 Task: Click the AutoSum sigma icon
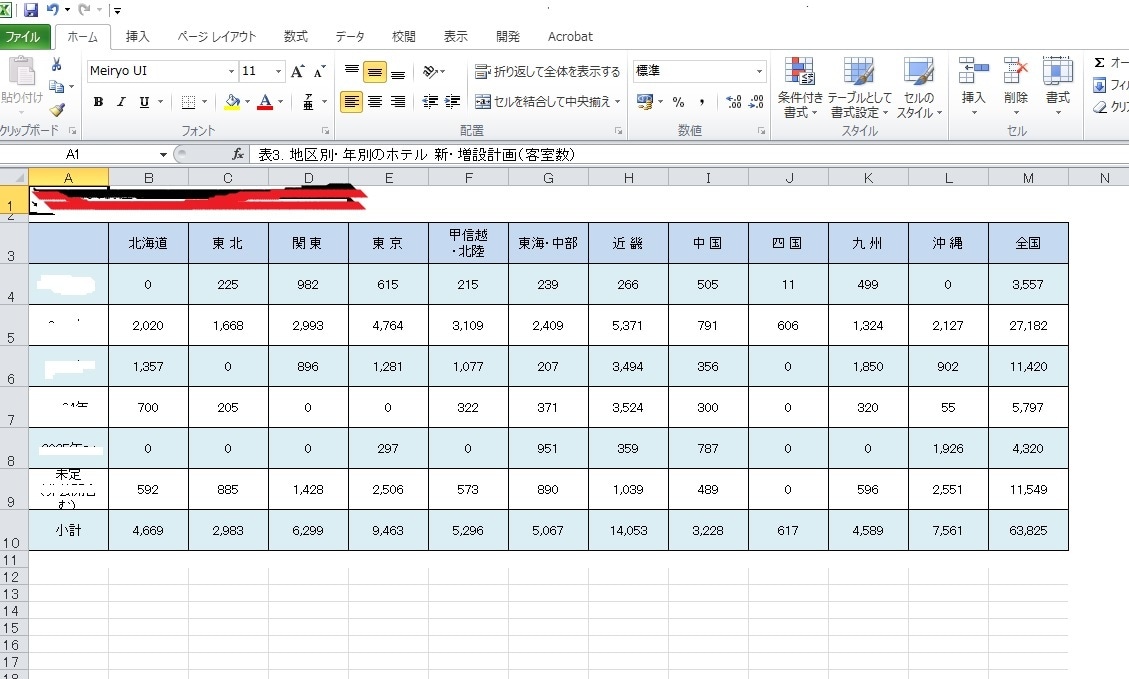click(x=1099, y=63)
